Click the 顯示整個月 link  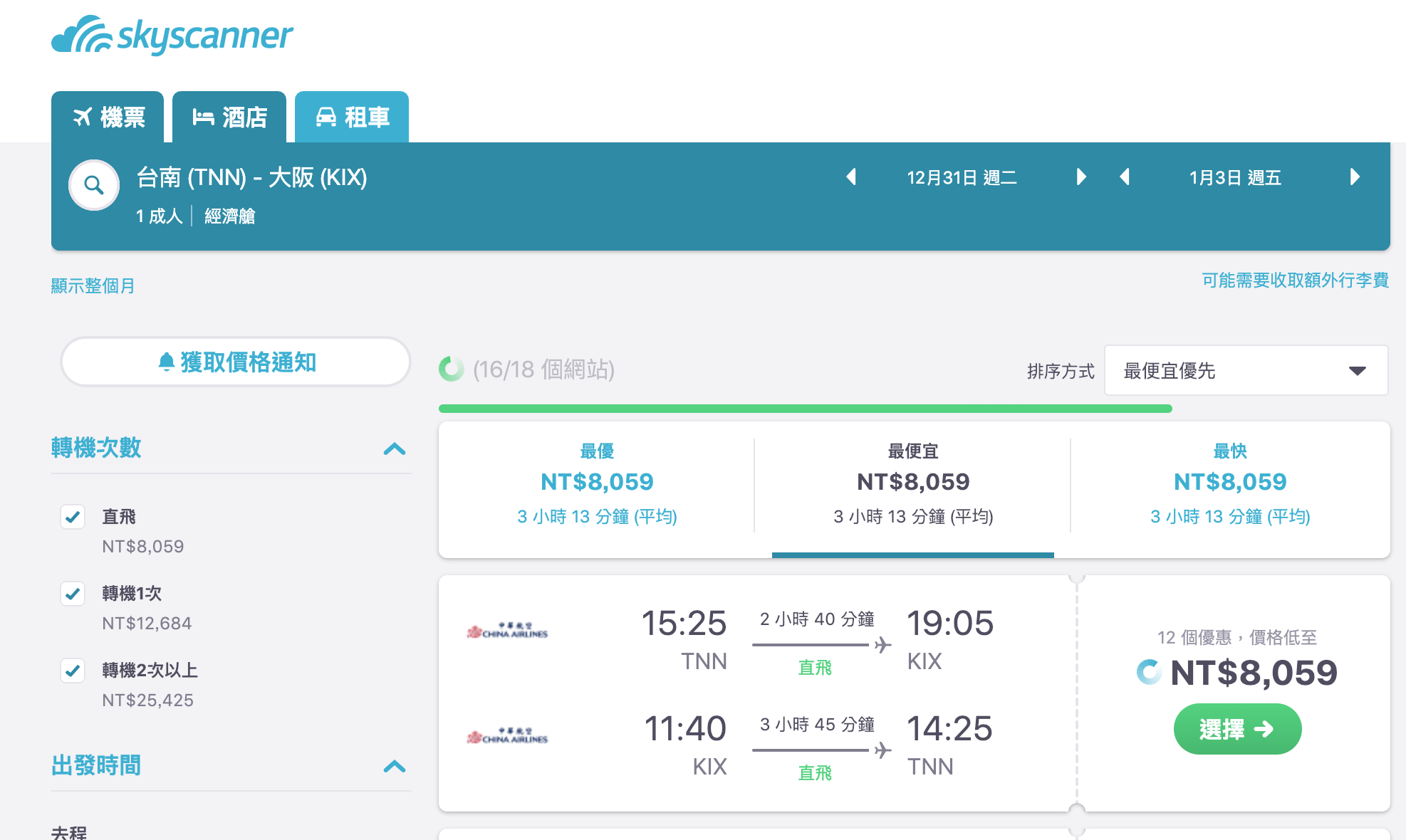(x=93, y=285)
